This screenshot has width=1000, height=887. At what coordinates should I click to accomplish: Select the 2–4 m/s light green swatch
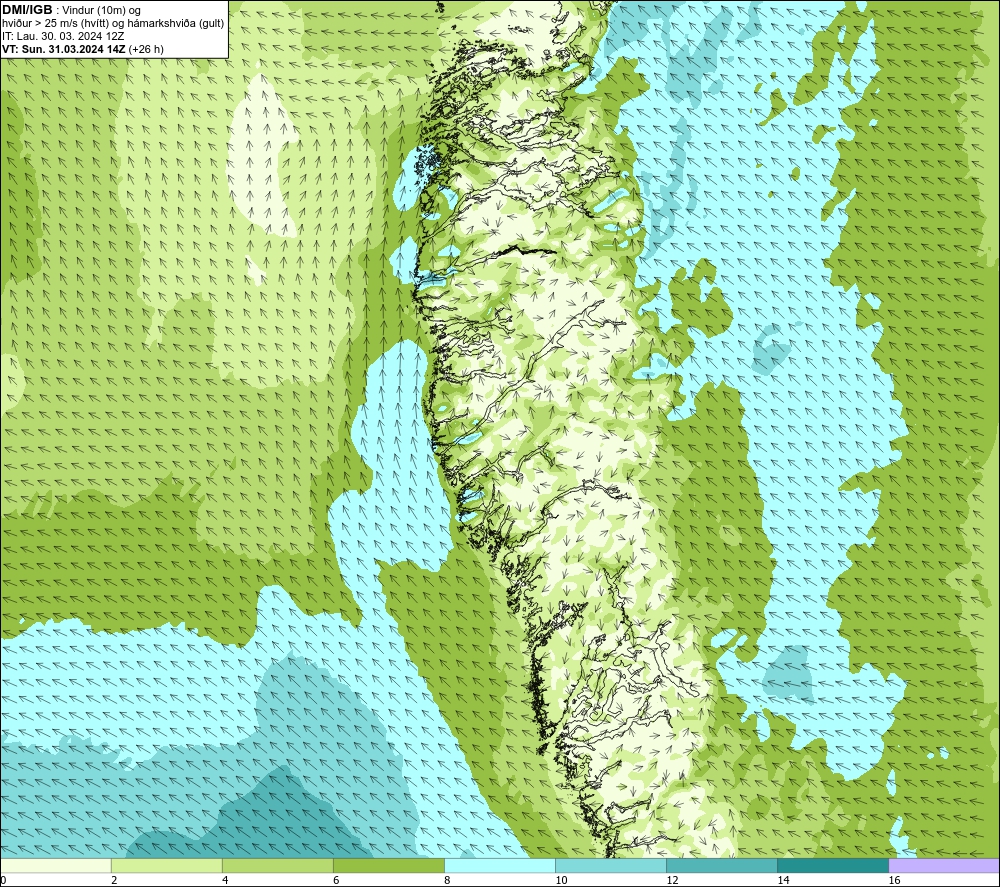[x=166, y=865]
